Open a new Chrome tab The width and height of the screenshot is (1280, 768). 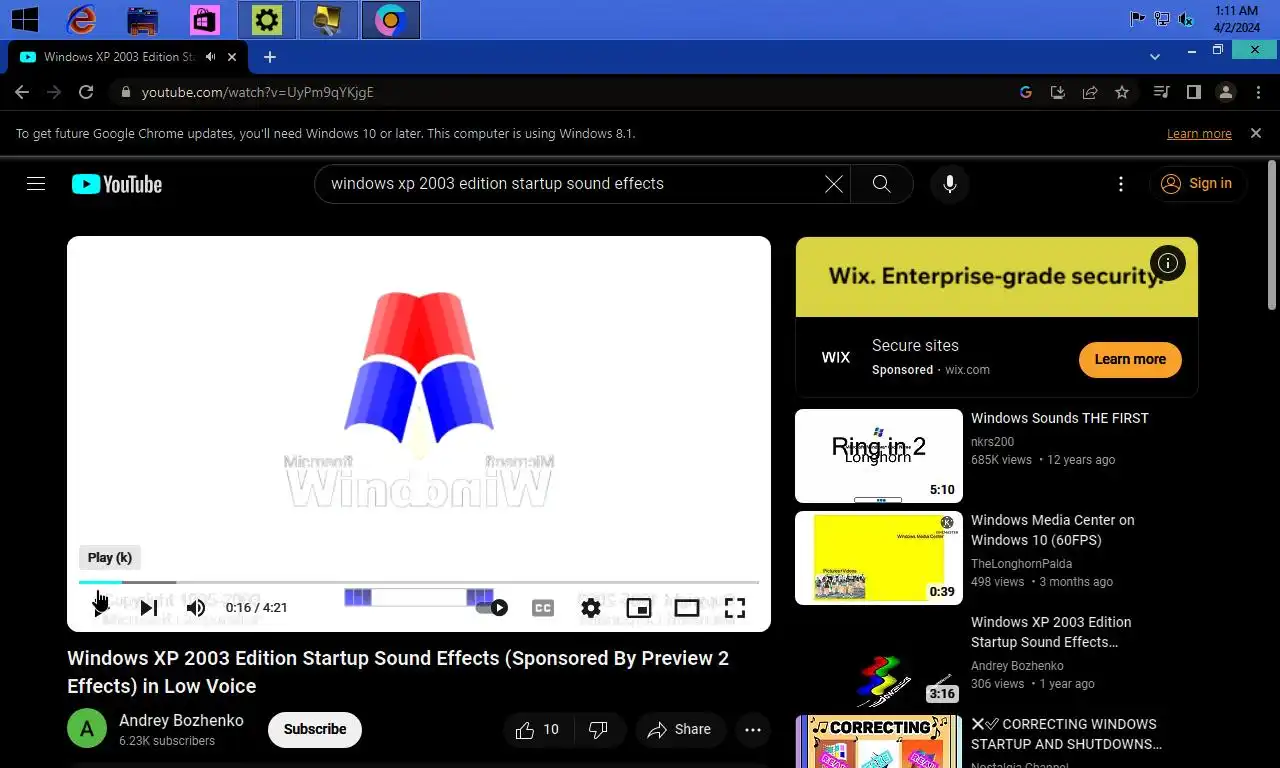pyautogui.click(x=269, y=57)
